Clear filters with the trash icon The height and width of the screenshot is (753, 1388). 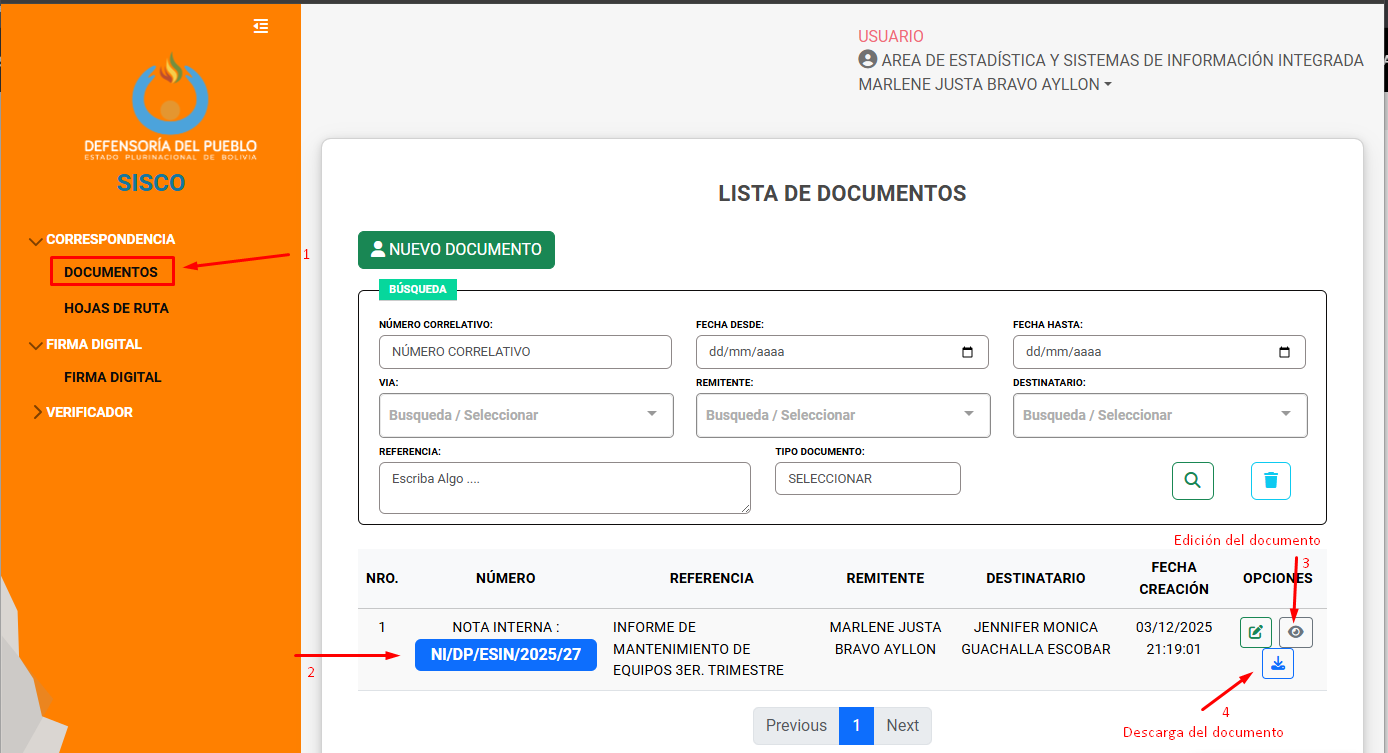(1270, 481)
